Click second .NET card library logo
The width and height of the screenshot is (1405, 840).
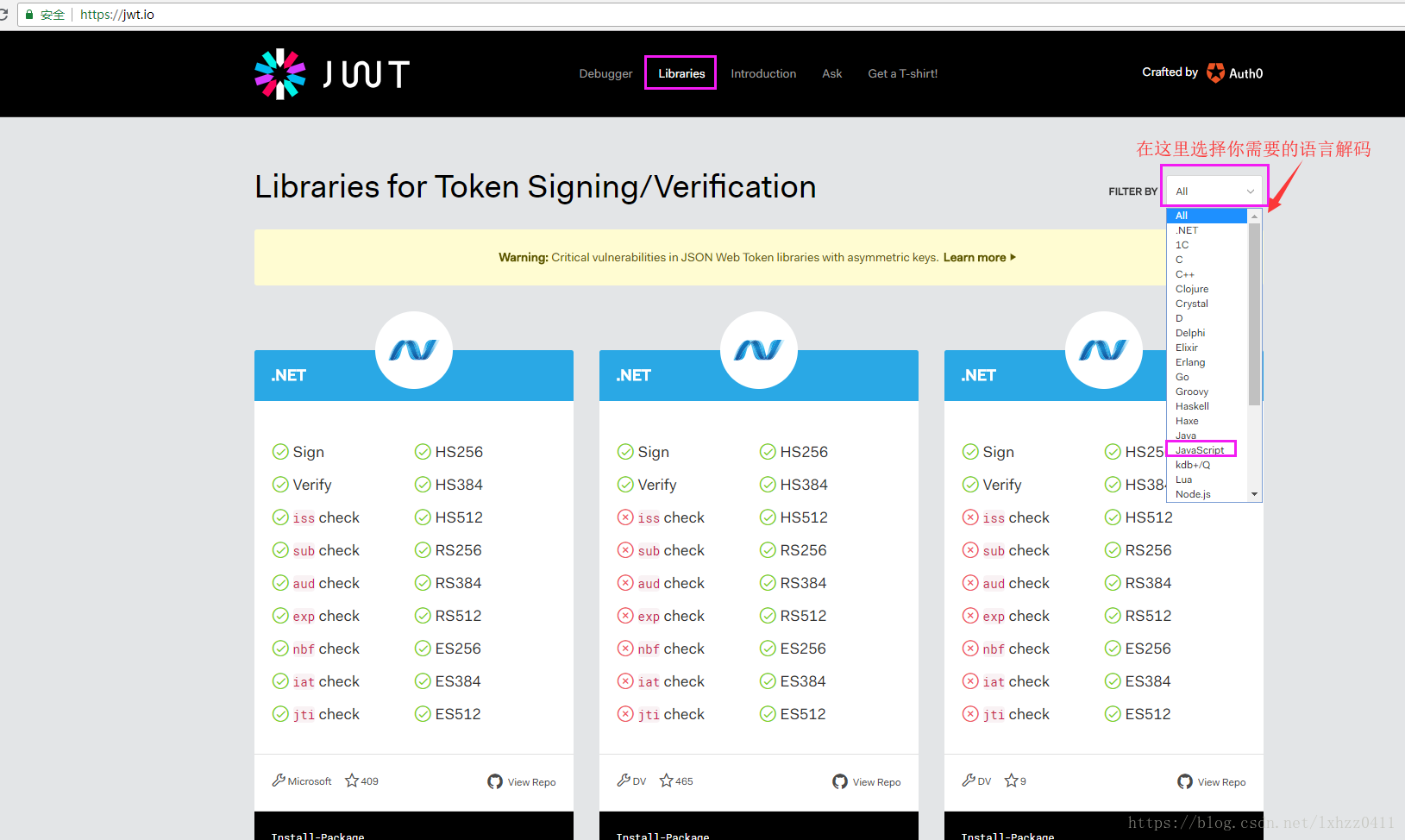[759, 350]
